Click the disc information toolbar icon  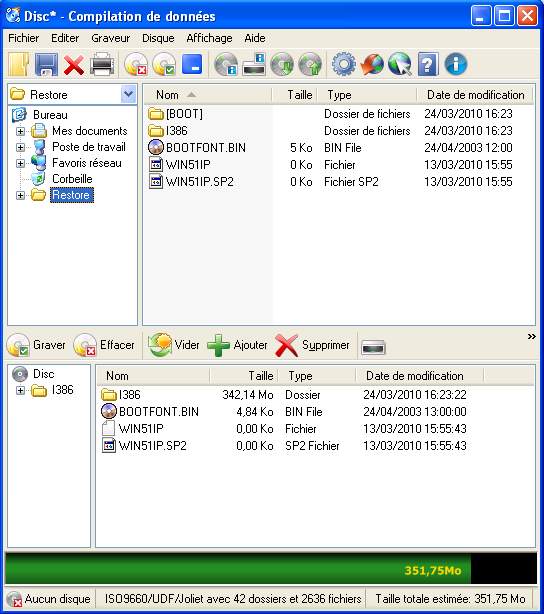click(x=226, y=65)
